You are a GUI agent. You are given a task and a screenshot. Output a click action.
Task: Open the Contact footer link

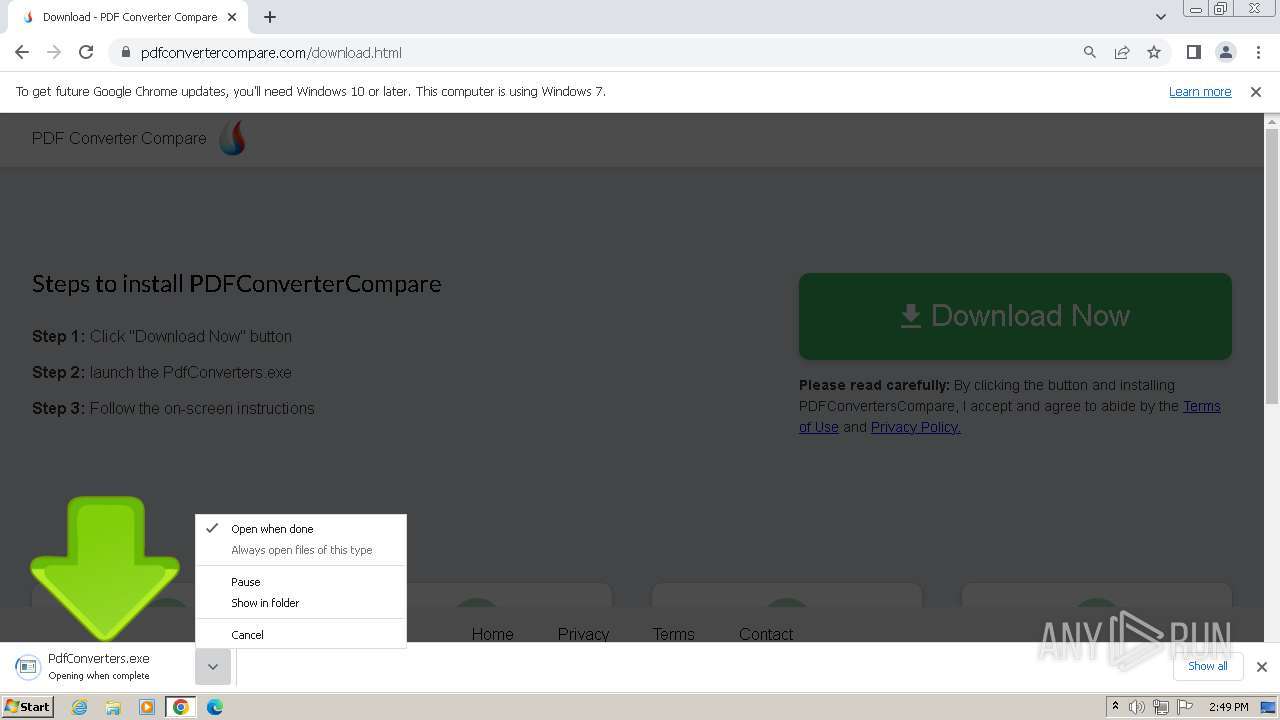[x=766, y=634]
